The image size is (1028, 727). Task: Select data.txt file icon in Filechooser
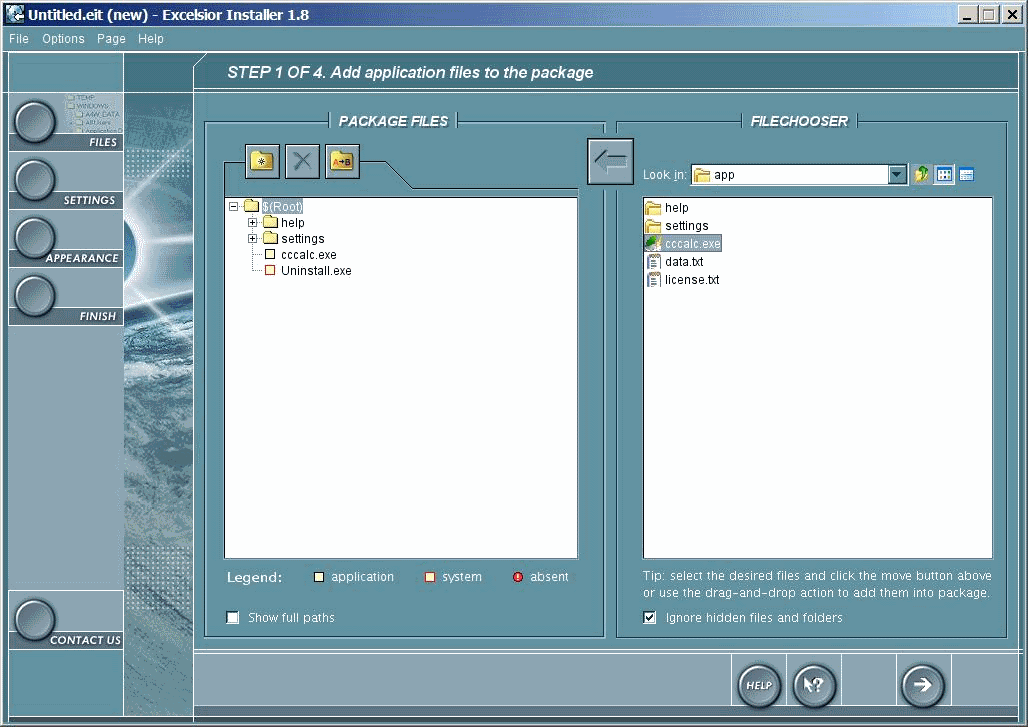(653, 262)
